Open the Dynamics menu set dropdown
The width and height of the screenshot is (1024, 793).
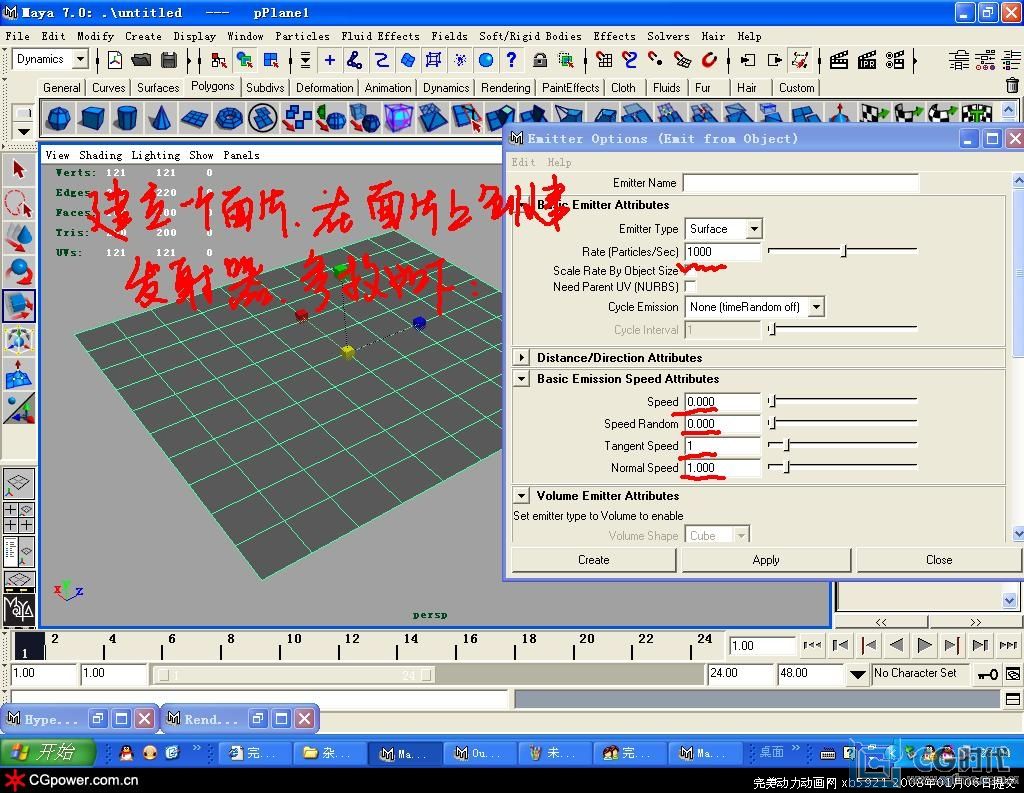click(x=80, y=59)
